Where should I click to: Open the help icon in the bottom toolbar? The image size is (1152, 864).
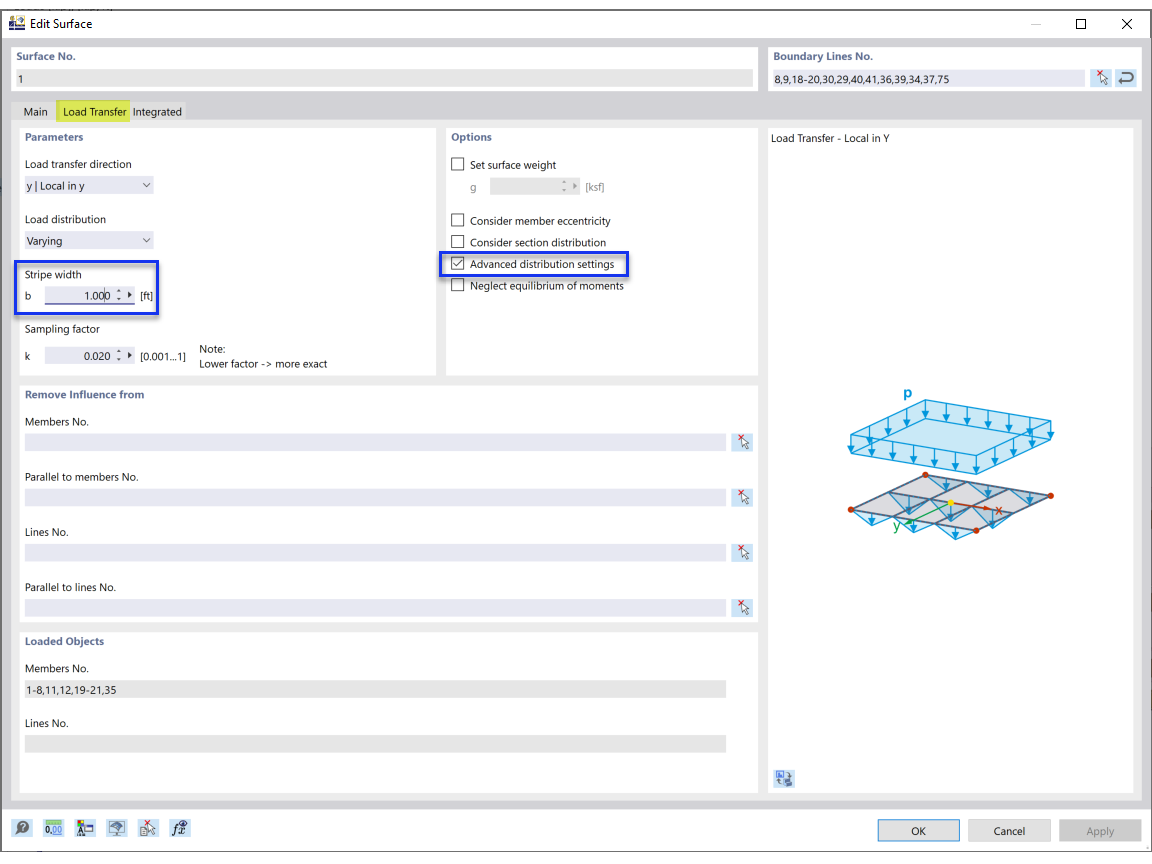[22, 828]
